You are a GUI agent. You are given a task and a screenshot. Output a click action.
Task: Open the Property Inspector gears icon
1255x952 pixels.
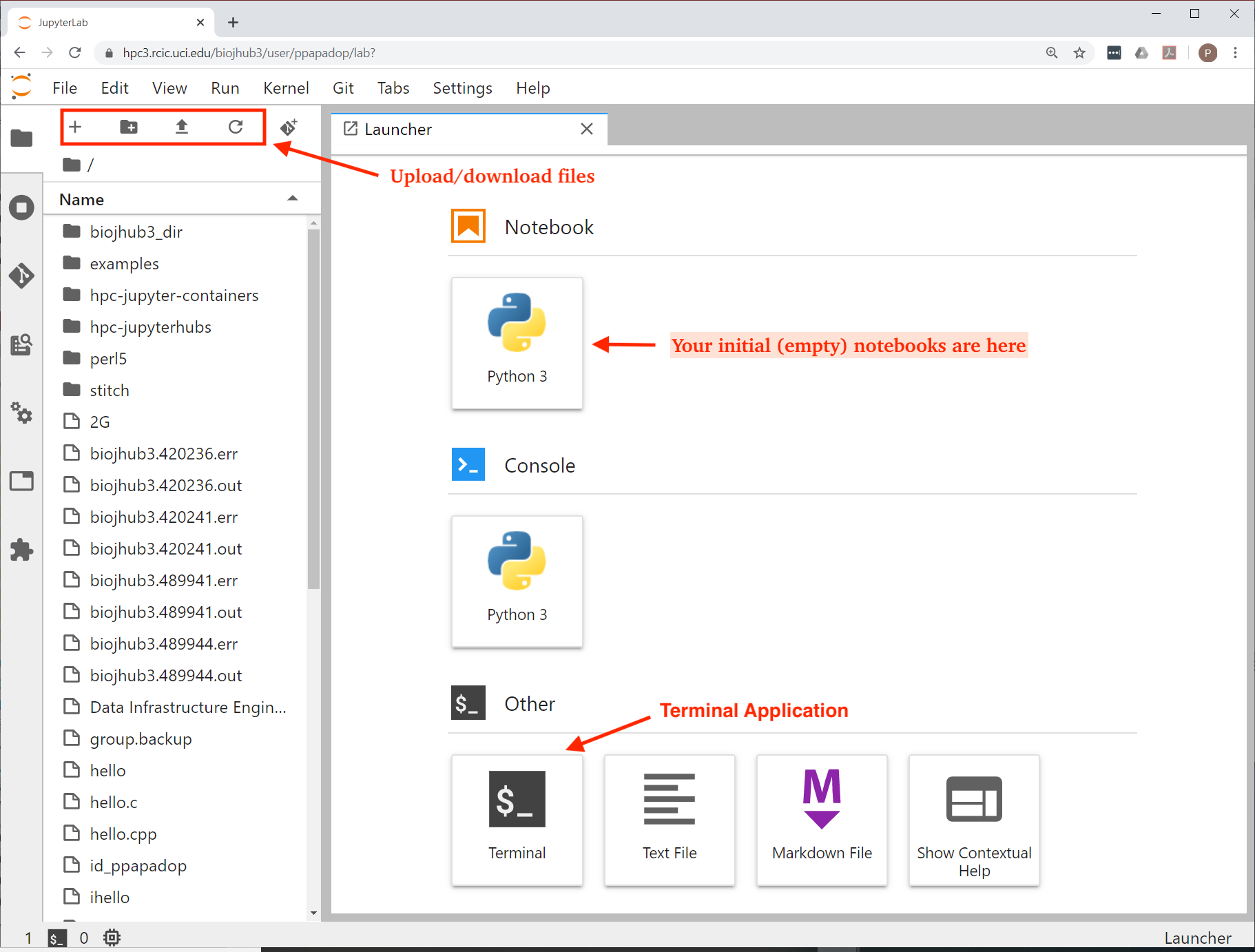coord(21,413)
